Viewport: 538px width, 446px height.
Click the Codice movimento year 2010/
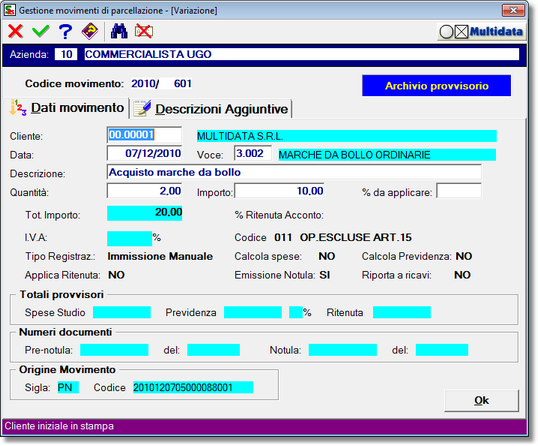(x=145, y=83)
